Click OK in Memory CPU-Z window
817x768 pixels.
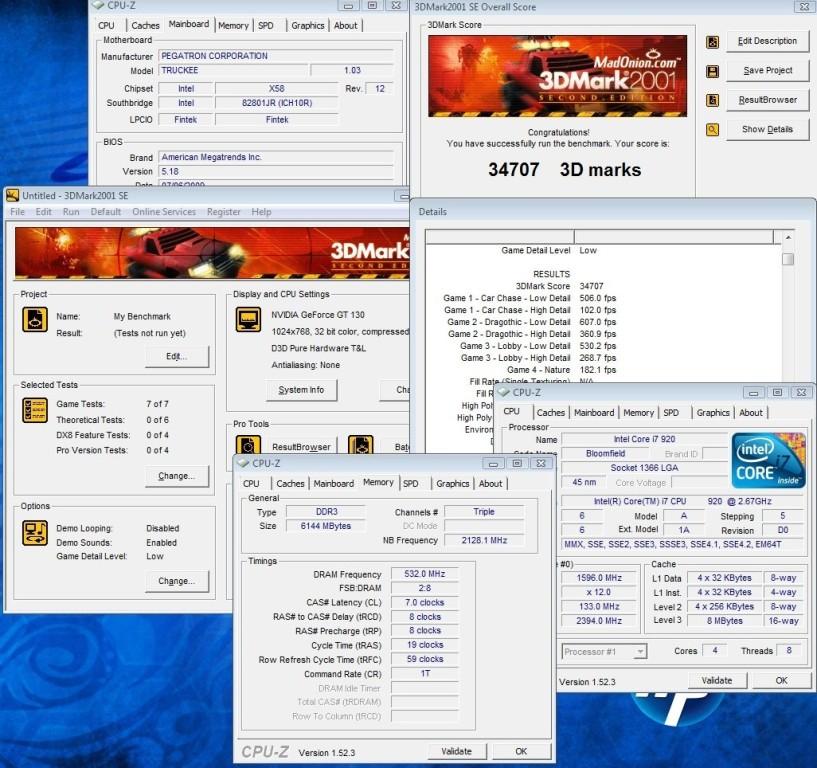[x=521, y=751]
